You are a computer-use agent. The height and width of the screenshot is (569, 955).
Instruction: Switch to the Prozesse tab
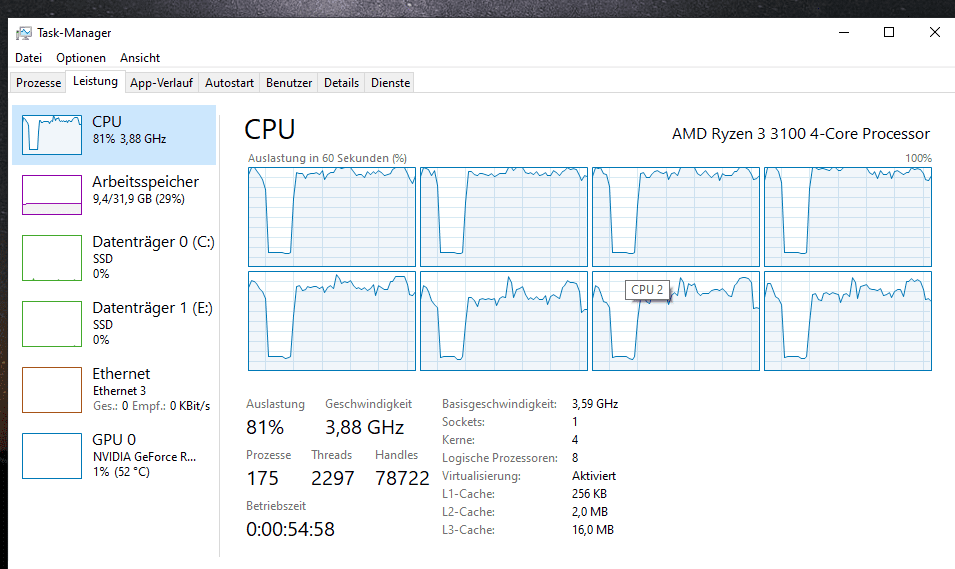click(x=39, y=83)
